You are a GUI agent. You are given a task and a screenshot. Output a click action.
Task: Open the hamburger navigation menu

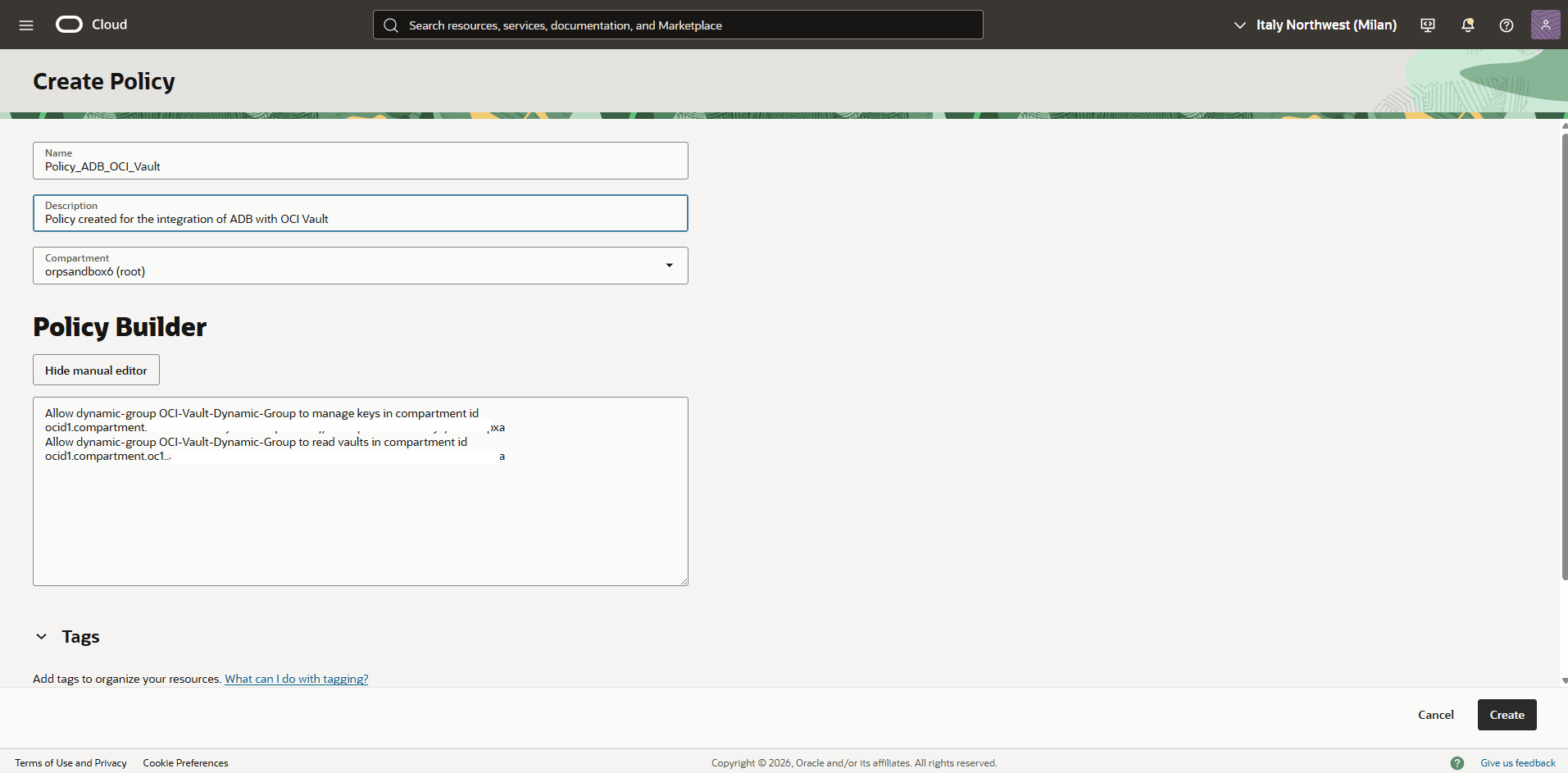26,25
